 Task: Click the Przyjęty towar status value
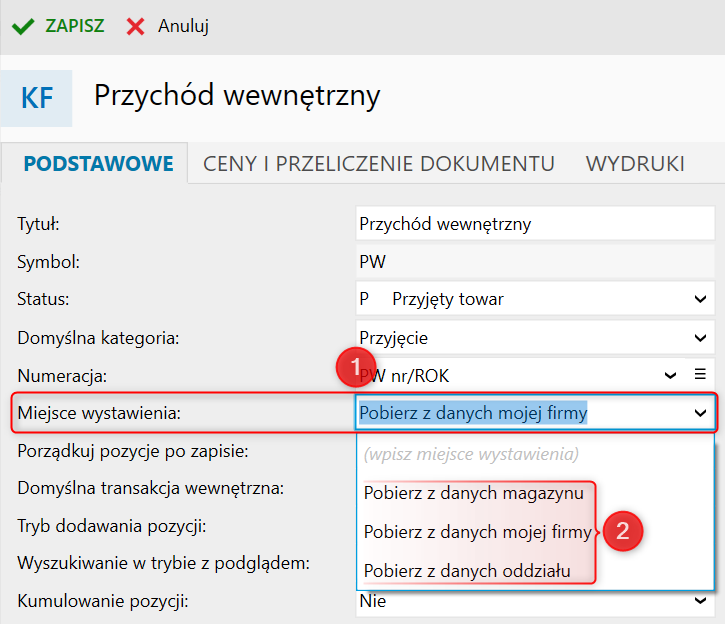[448, 299]
